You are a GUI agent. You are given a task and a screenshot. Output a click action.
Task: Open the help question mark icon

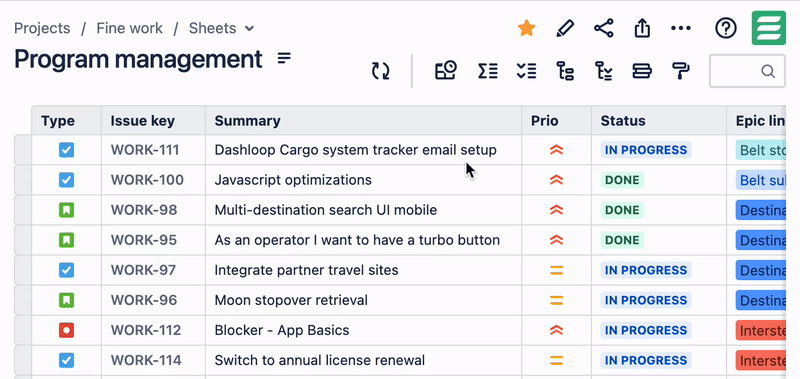(726, 28)
